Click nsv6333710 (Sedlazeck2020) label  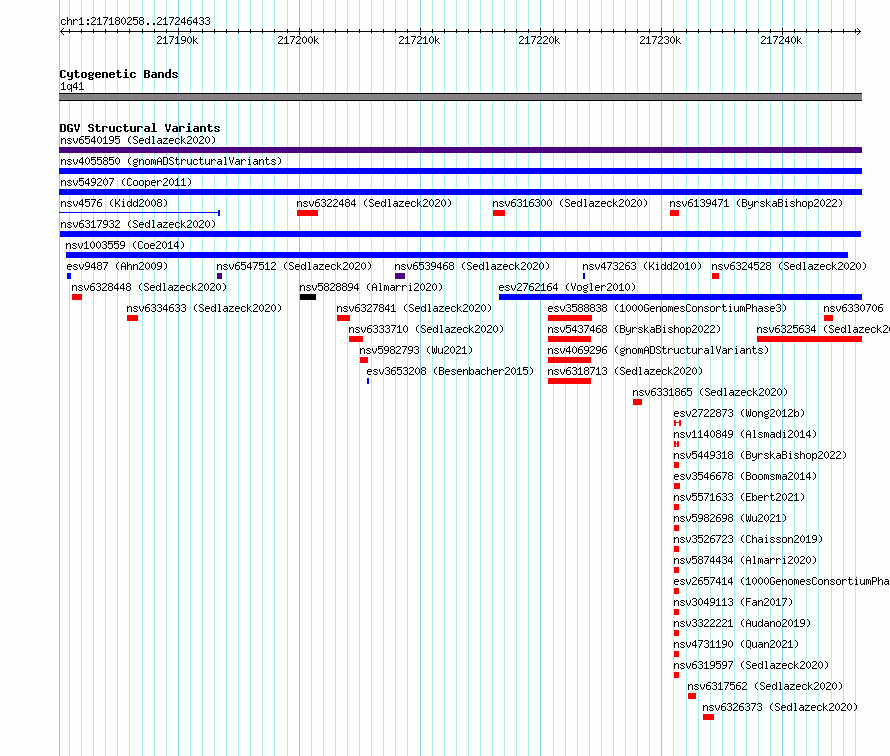click(x=426, y=329)
